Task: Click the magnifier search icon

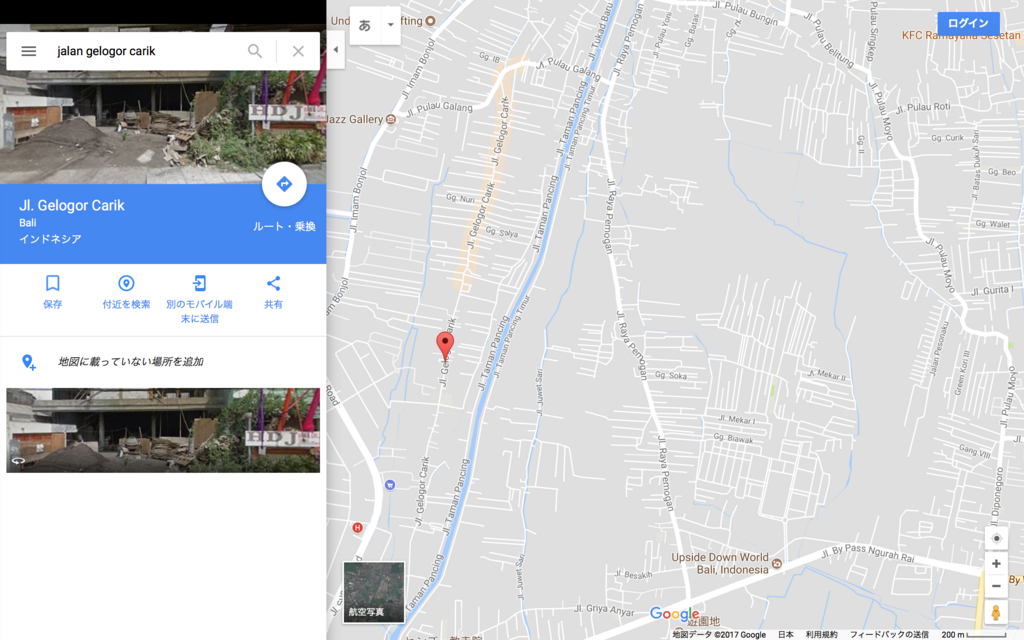Action: click(255, 51)
